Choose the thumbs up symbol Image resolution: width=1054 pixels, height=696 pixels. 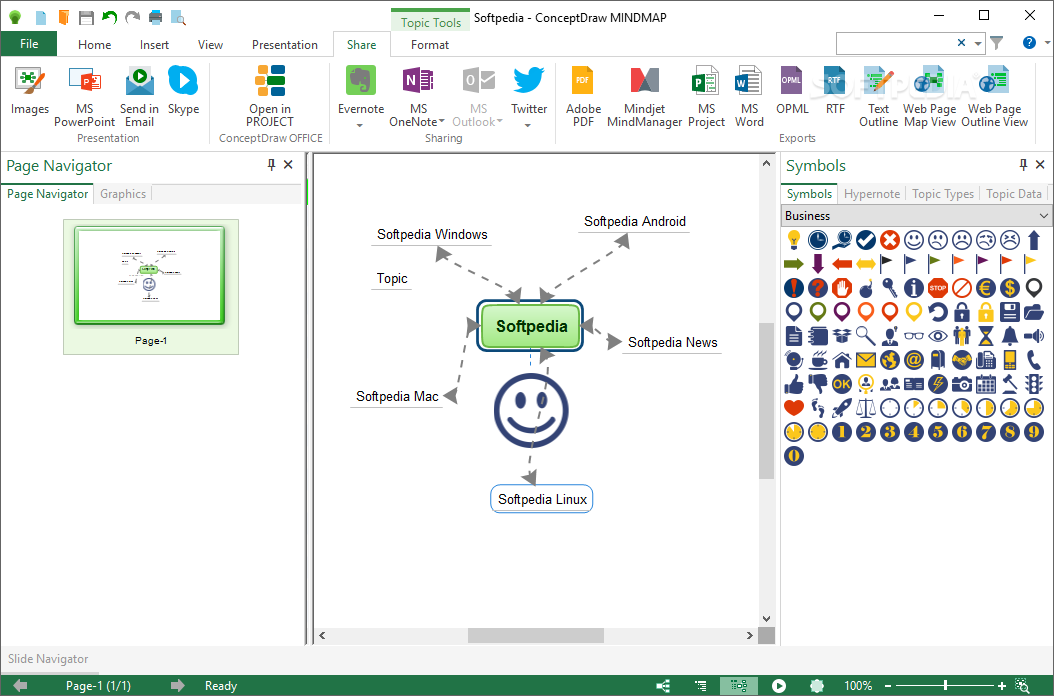(794, 384)
